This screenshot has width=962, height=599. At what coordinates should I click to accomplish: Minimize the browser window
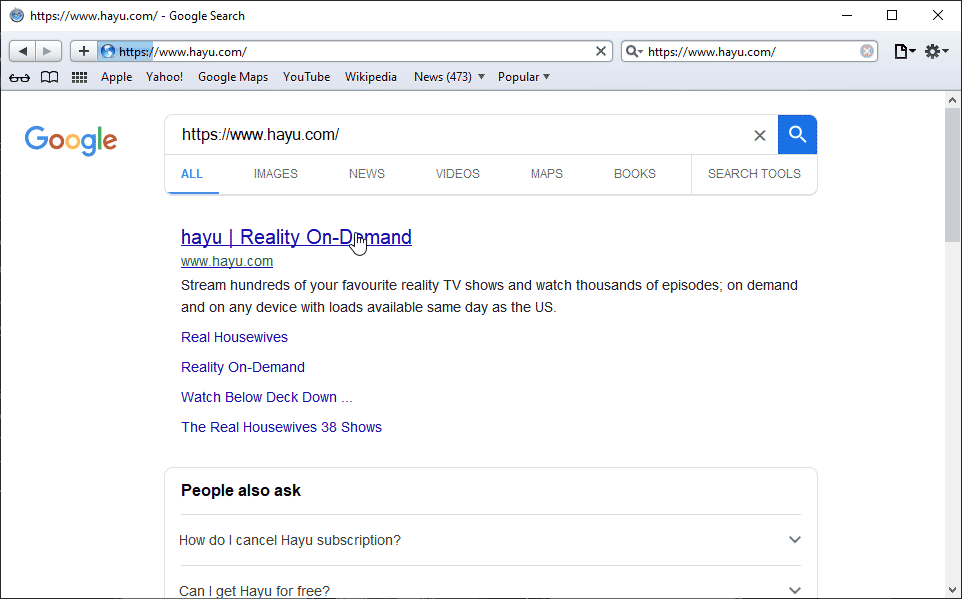pyautogui.click(x=847, y=15)
